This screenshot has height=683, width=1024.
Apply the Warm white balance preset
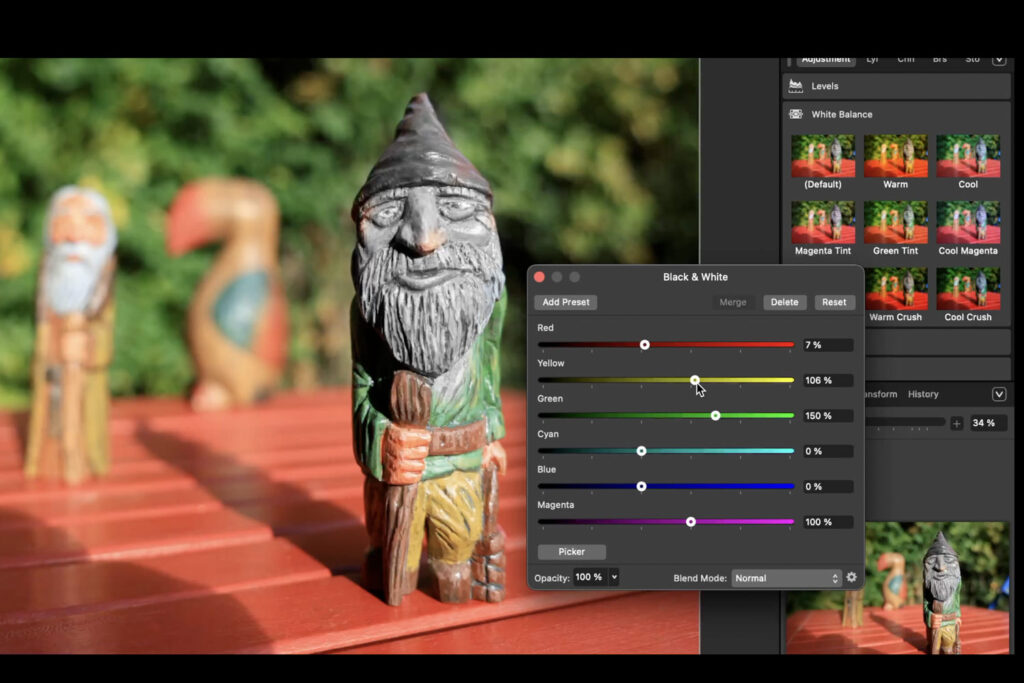coord(895,157)
